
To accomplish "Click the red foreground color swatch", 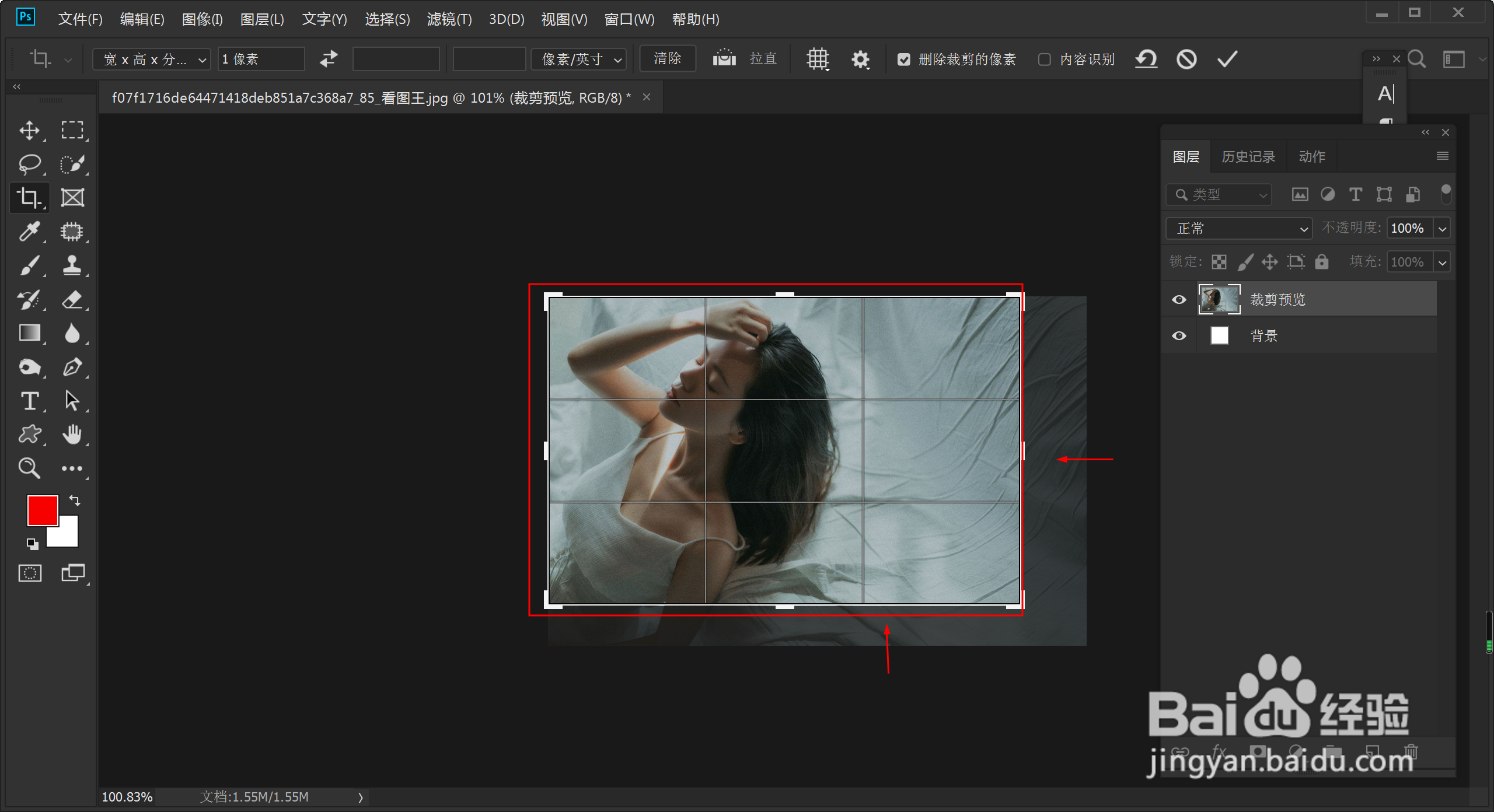I will (42, 510).
